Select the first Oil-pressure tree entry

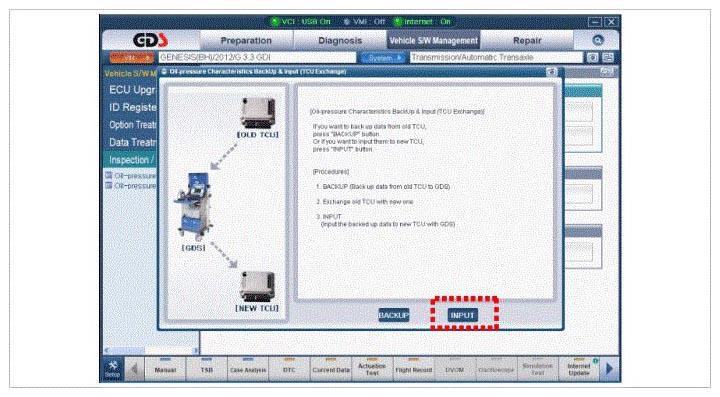click(131, 176)
